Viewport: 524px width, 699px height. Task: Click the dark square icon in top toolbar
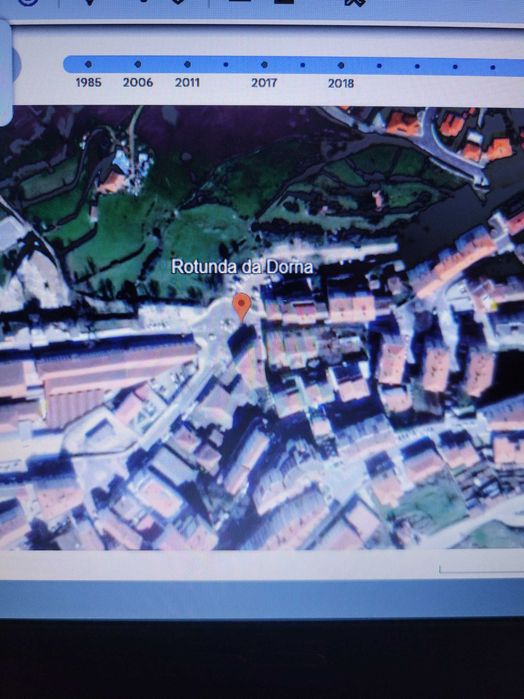point(284,2)
